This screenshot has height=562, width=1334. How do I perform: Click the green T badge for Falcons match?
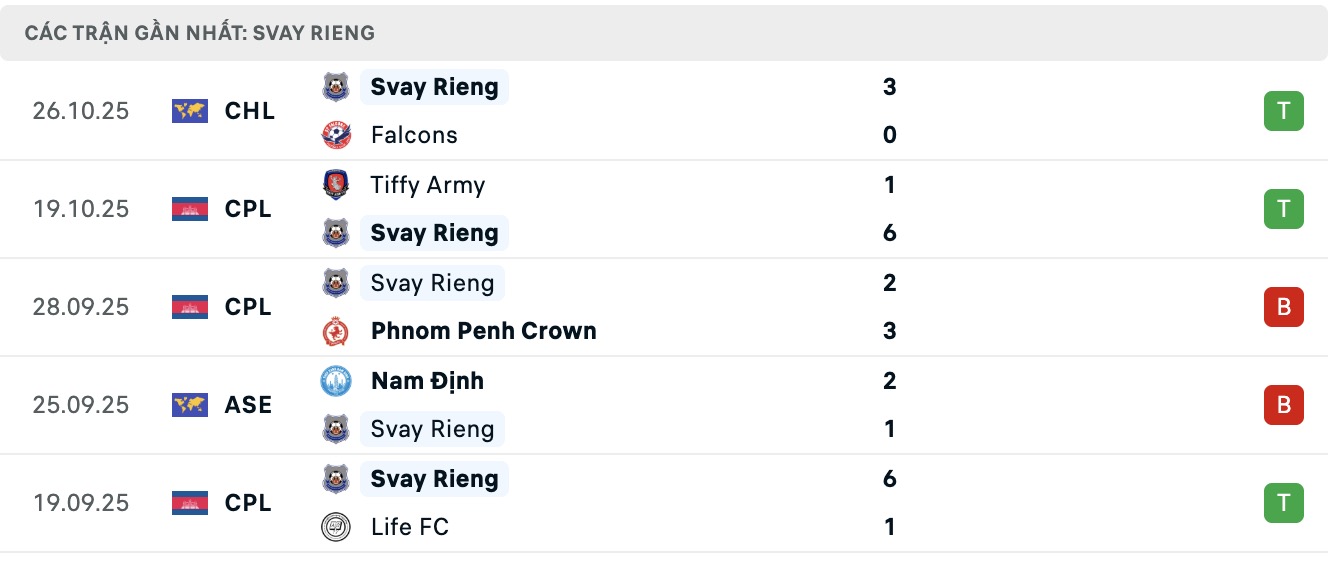tap(1283, 111)
